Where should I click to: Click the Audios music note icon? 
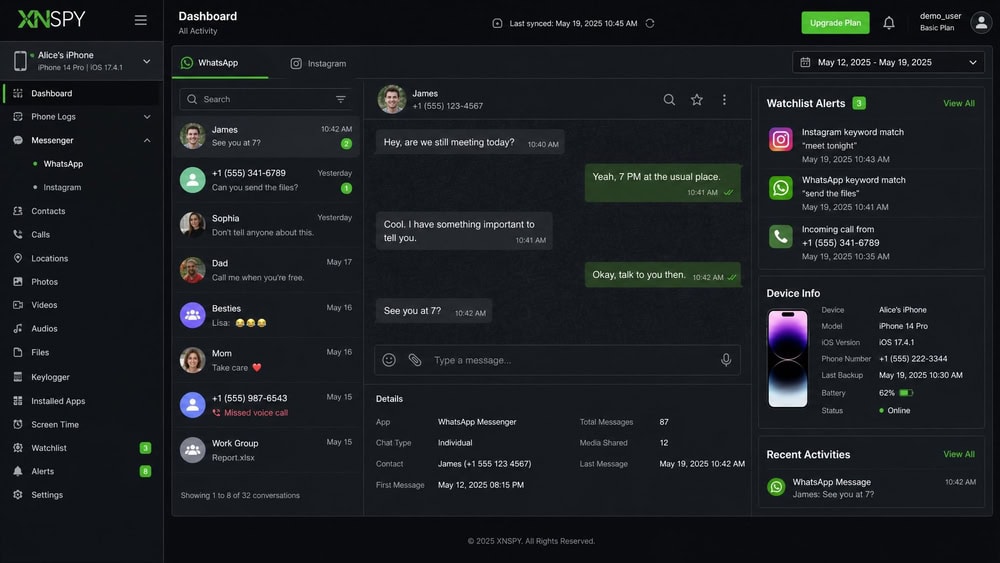click(x=18, y=328)
